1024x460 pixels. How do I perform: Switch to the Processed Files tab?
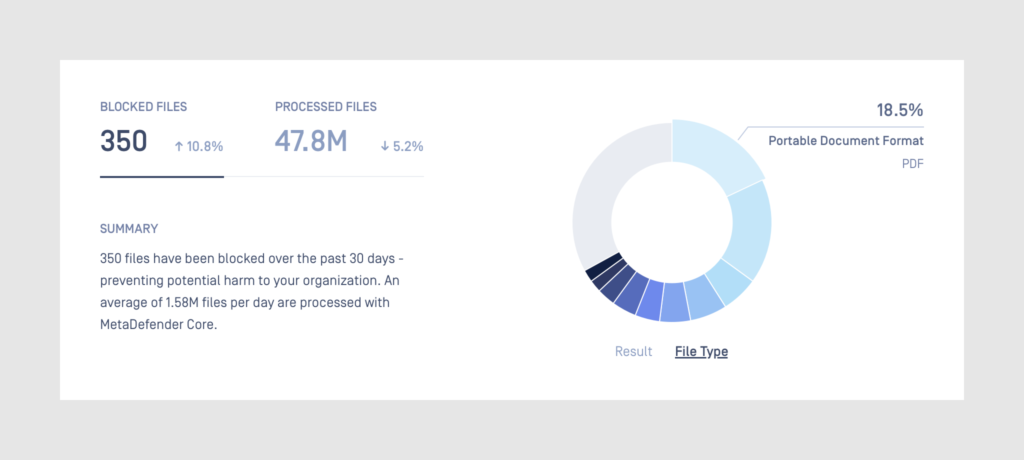326,106
